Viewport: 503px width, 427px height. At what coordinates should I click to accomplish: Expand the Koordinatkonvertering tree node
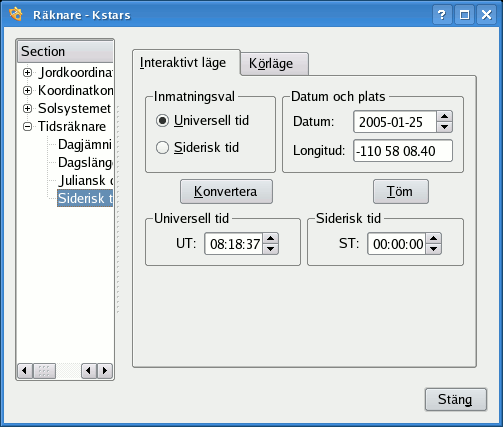27,90
